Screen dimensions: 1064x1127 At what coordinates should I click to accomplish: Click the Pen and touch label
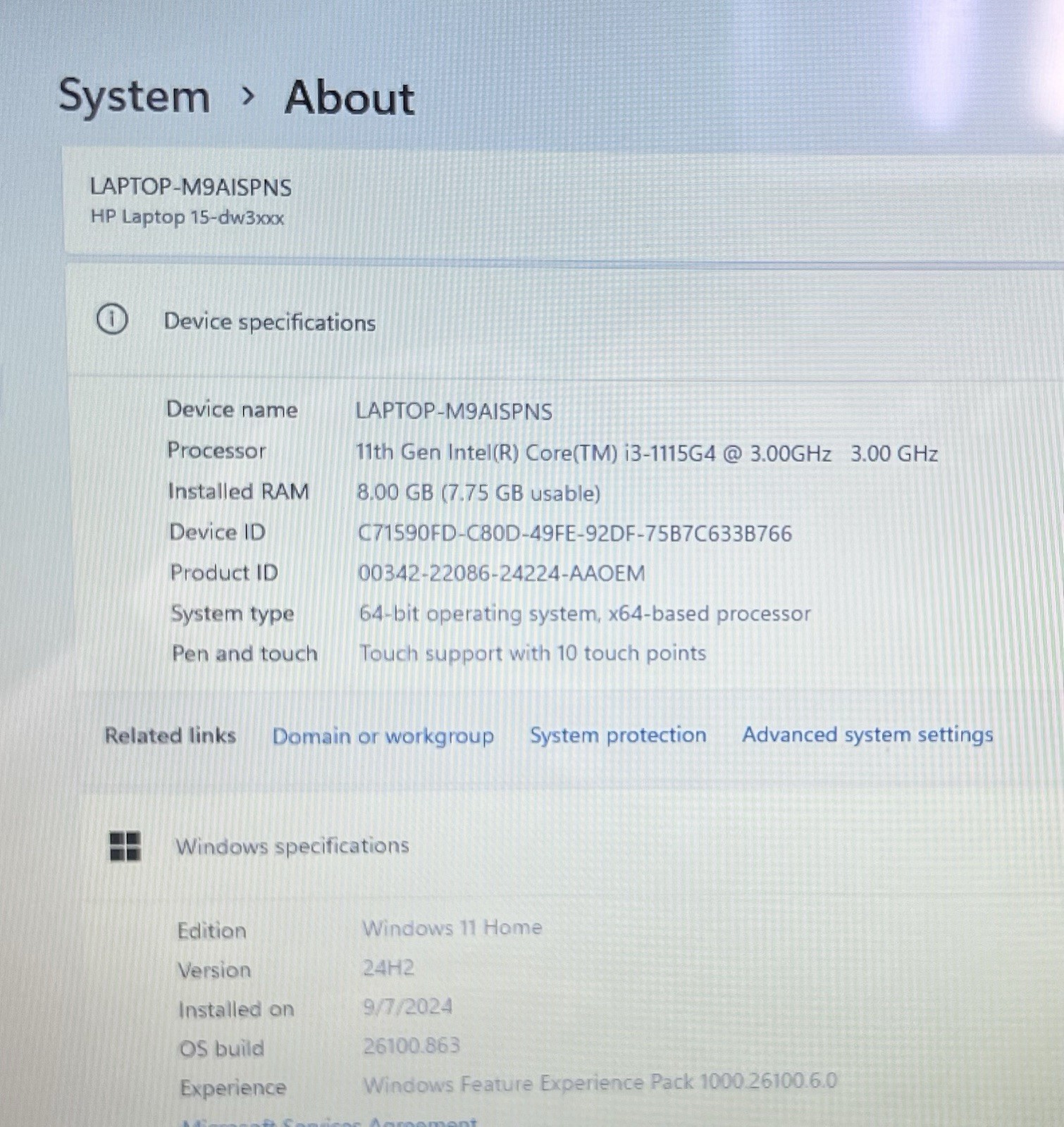(245, 654)
